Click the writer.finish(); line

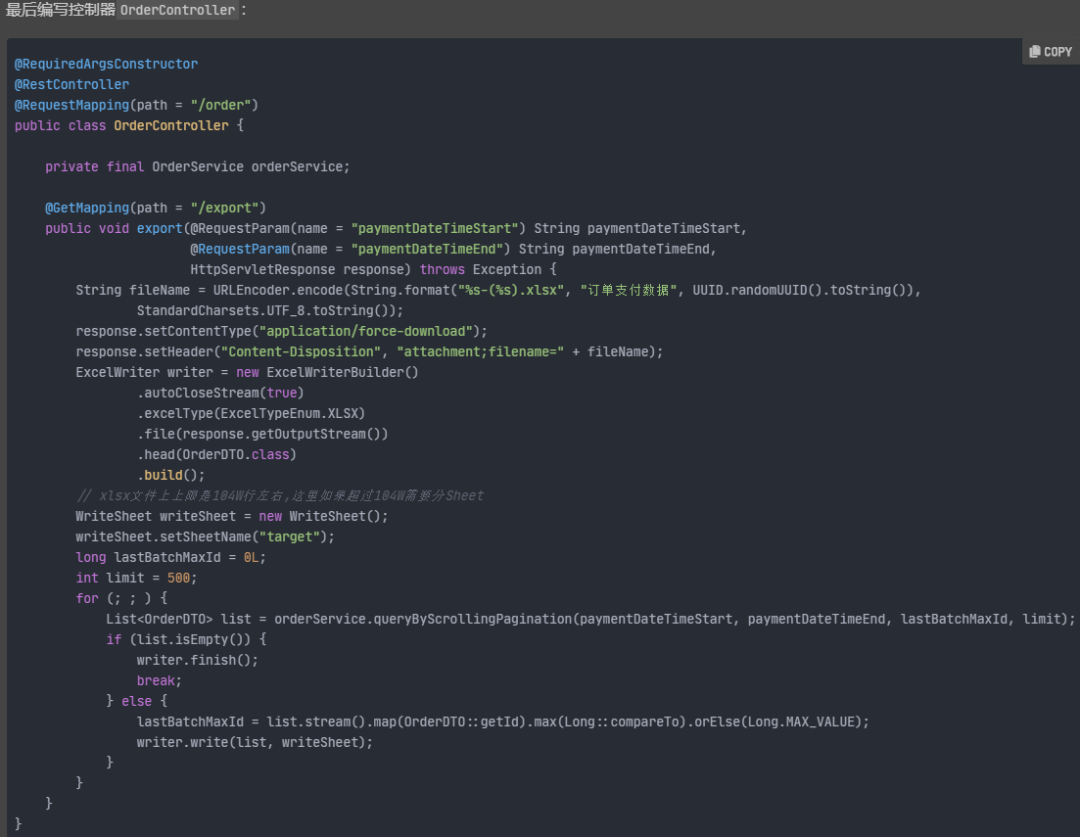coord(198,661)
